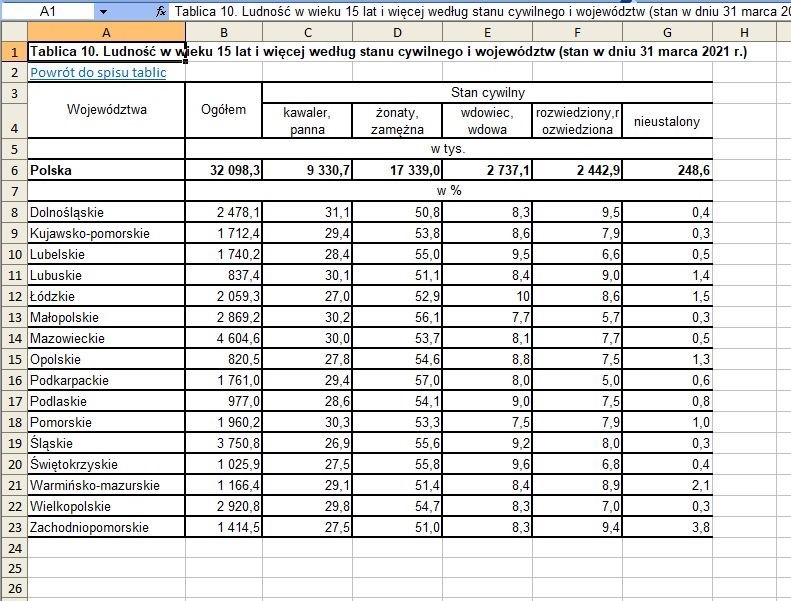Select the column F header
Image resolution: width=791 pixels, height=601 pixels.
tap(577, 32)
